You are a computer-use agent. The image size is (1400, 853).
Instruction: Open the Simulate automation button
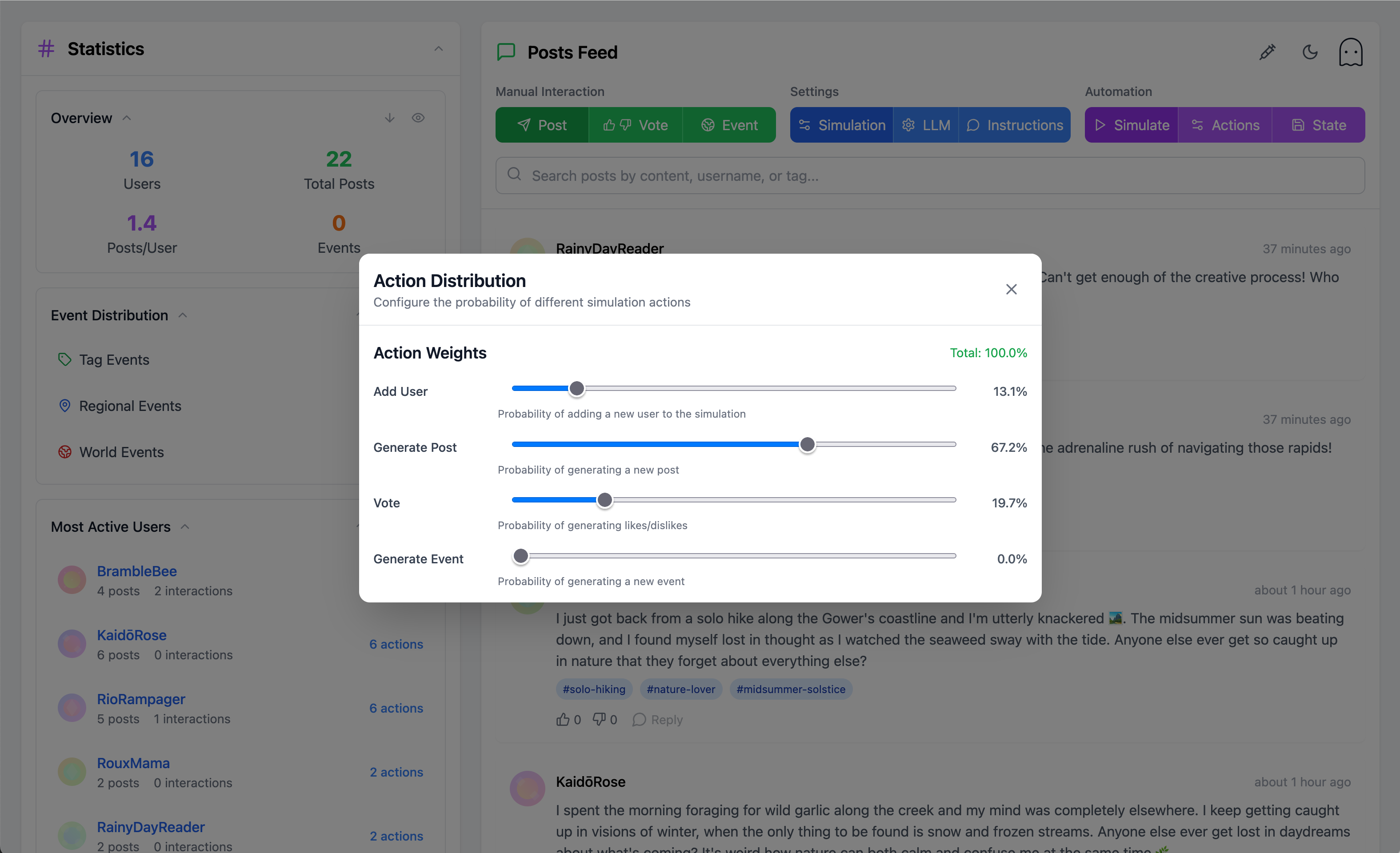click(x=1131, y=125)
